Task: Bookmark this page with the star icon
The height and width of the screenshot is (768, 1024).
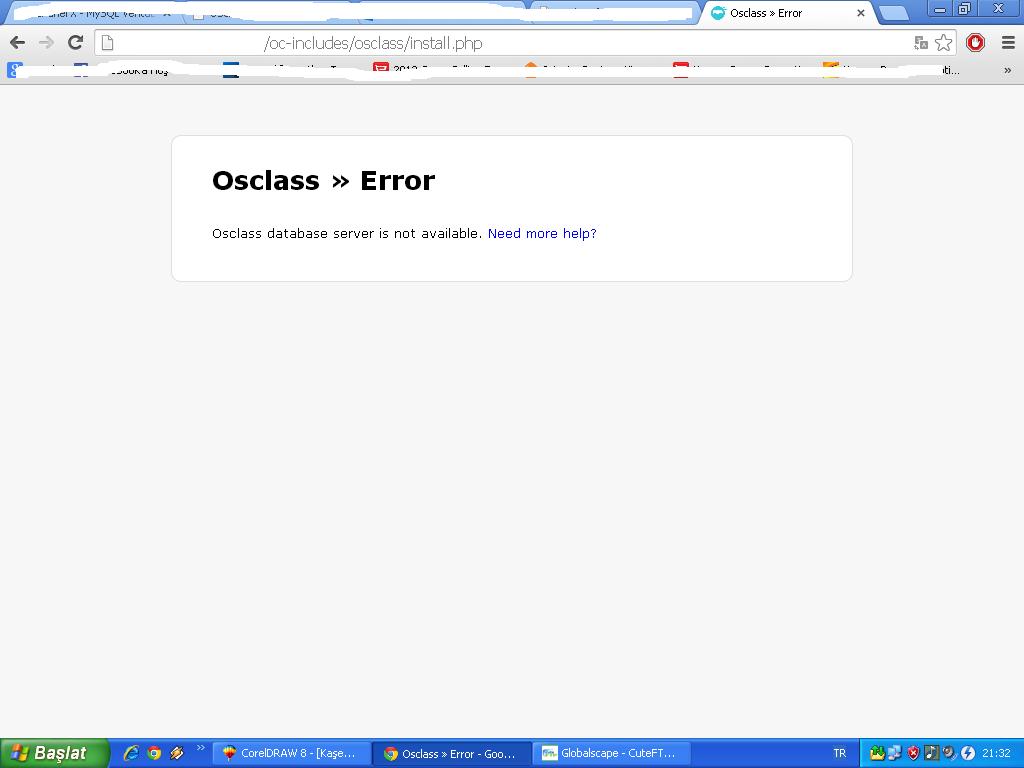Action: click(944, 43)
